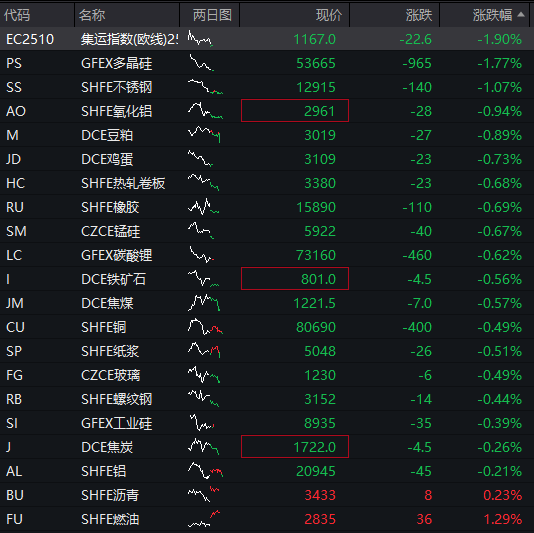
Task: Click the change value -22.6
Action: [x=415, y=39]
